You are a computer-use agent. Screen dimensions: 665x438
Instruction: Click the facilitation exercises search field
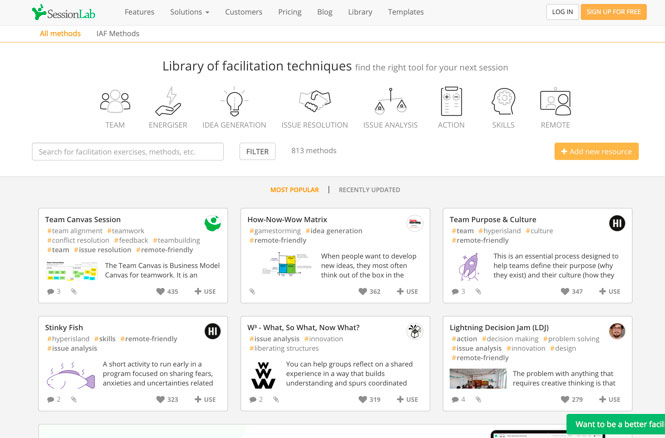click(128, 152)
